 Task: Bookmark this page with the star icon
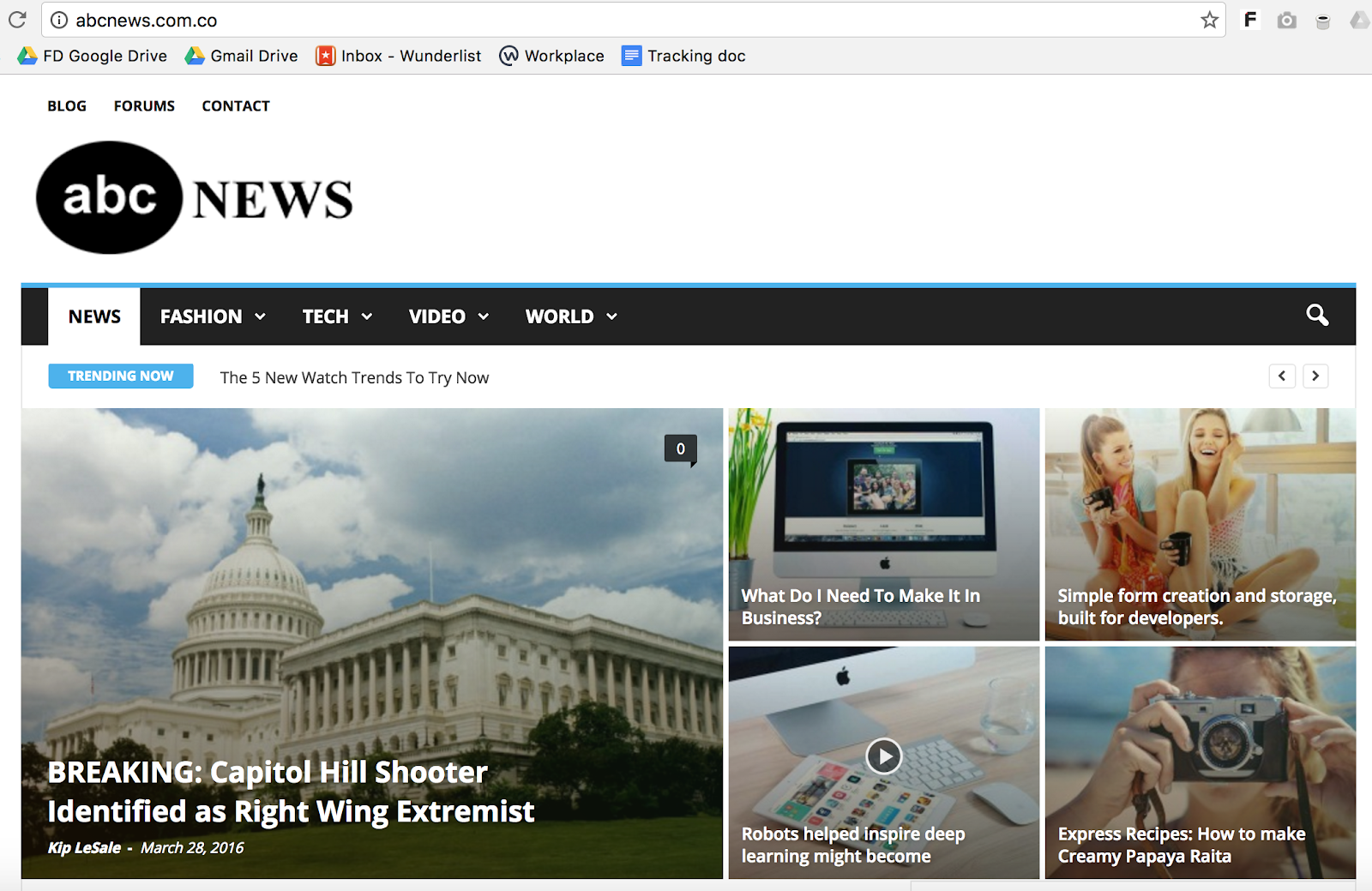(1209, 20)
